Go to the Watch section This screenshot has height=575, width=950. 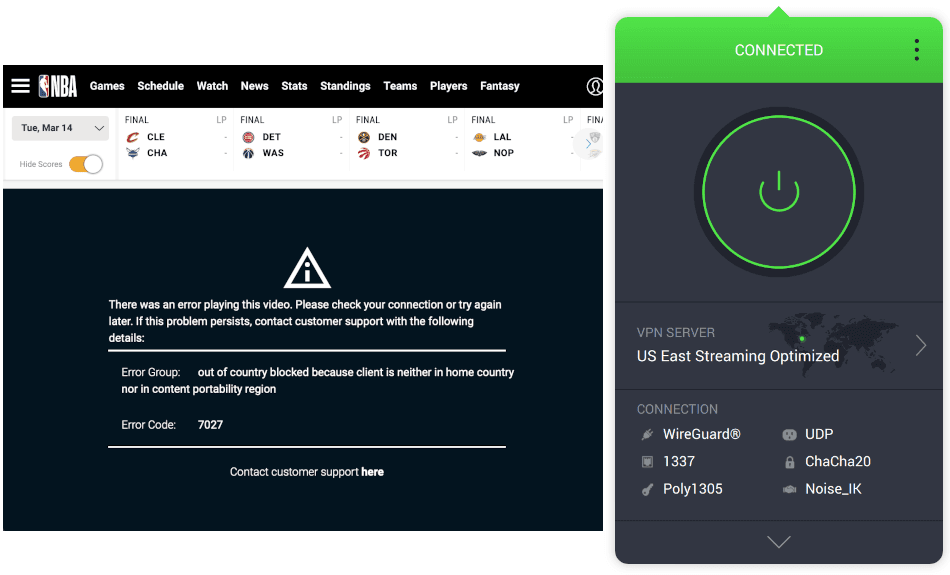pyautogui.click(x=212, y=86)
